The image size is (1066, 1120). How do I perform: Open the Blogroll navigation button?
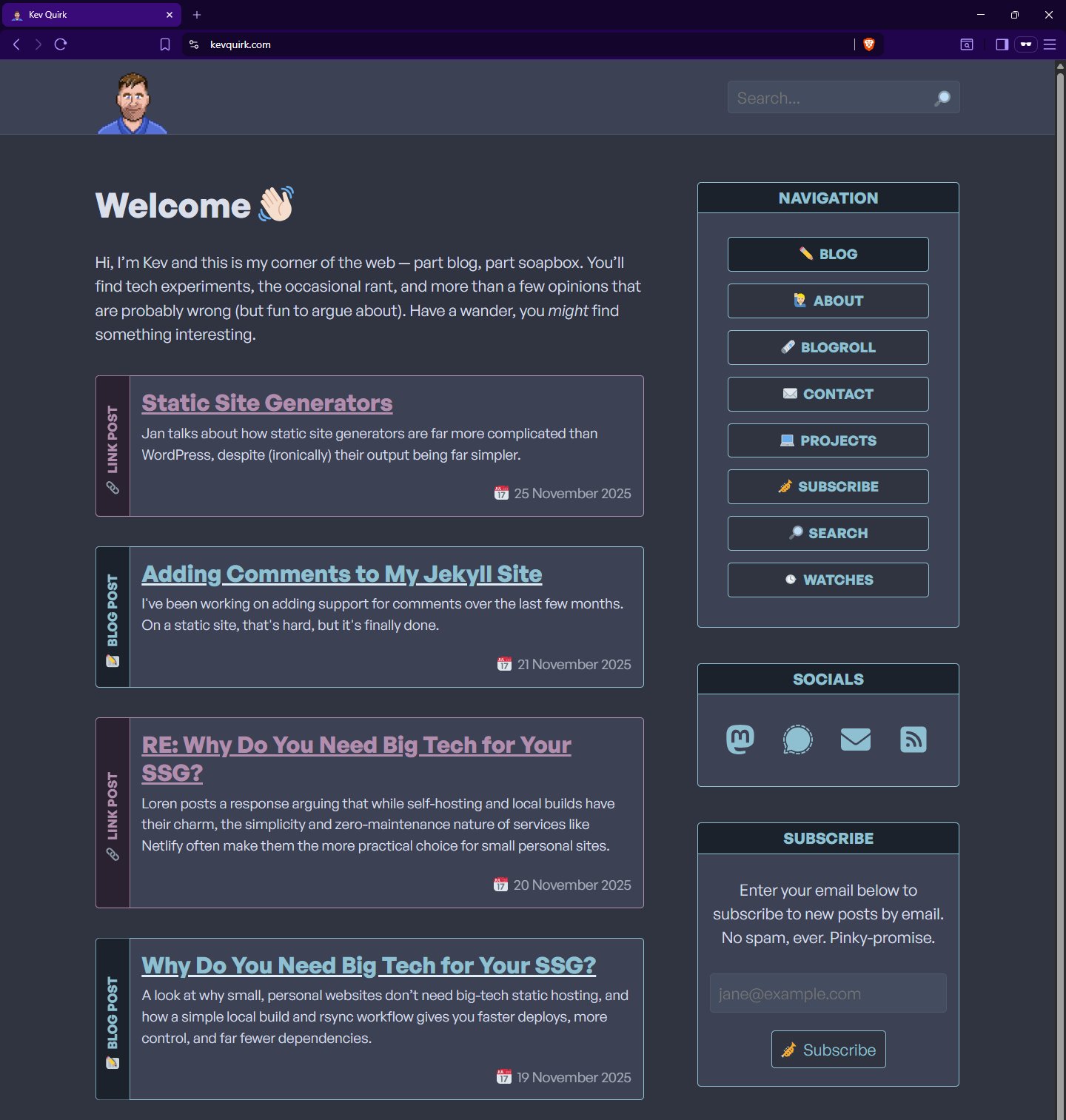point(828,347)
